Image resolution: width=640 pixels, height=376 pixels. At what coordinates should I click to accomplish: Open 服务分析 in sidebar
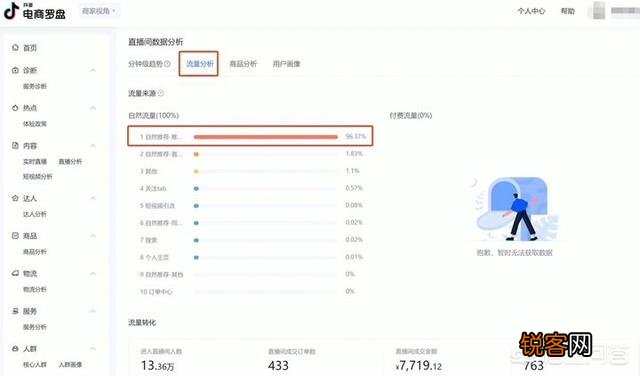point(35,327)
